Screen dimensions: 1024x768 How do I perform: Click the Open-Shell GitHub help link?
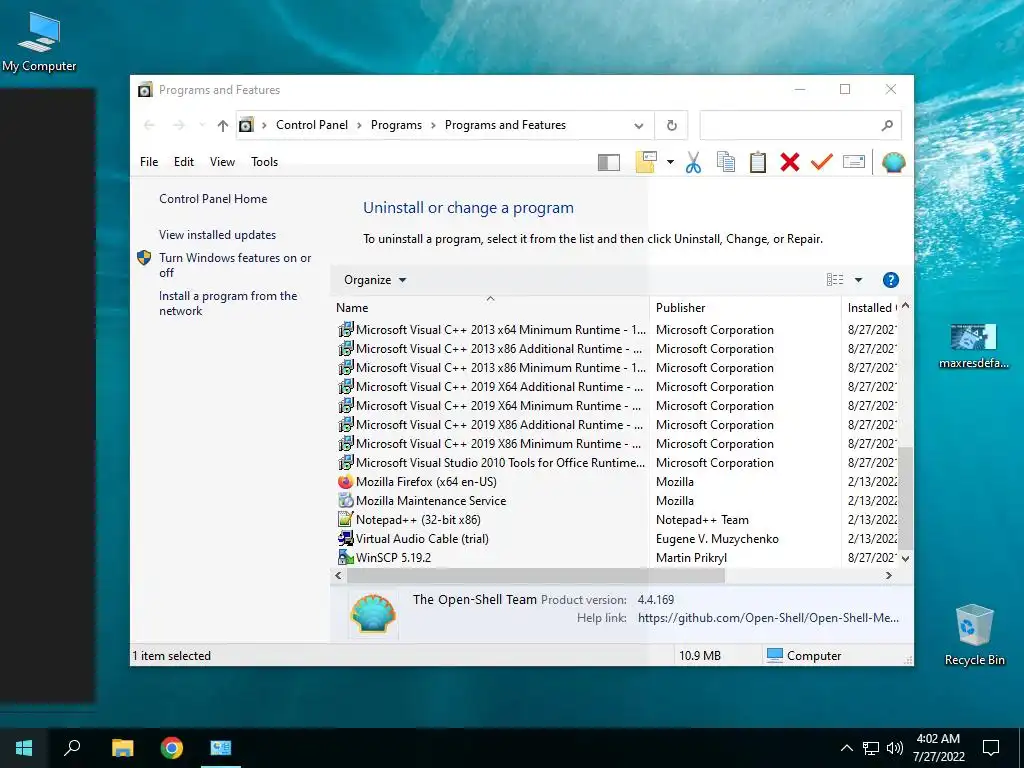pos(768,618)
